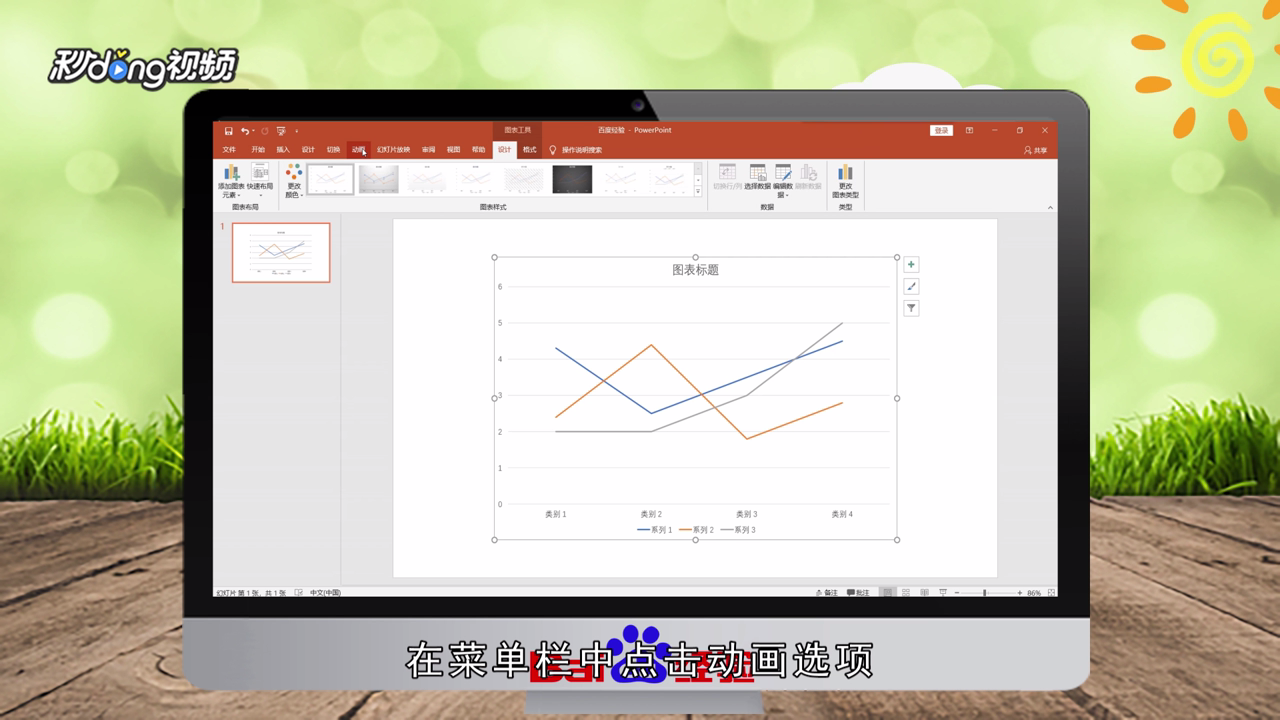Select the dark black chart style thumbnail
Screen dimensions: 1280x720
(572, 179)
